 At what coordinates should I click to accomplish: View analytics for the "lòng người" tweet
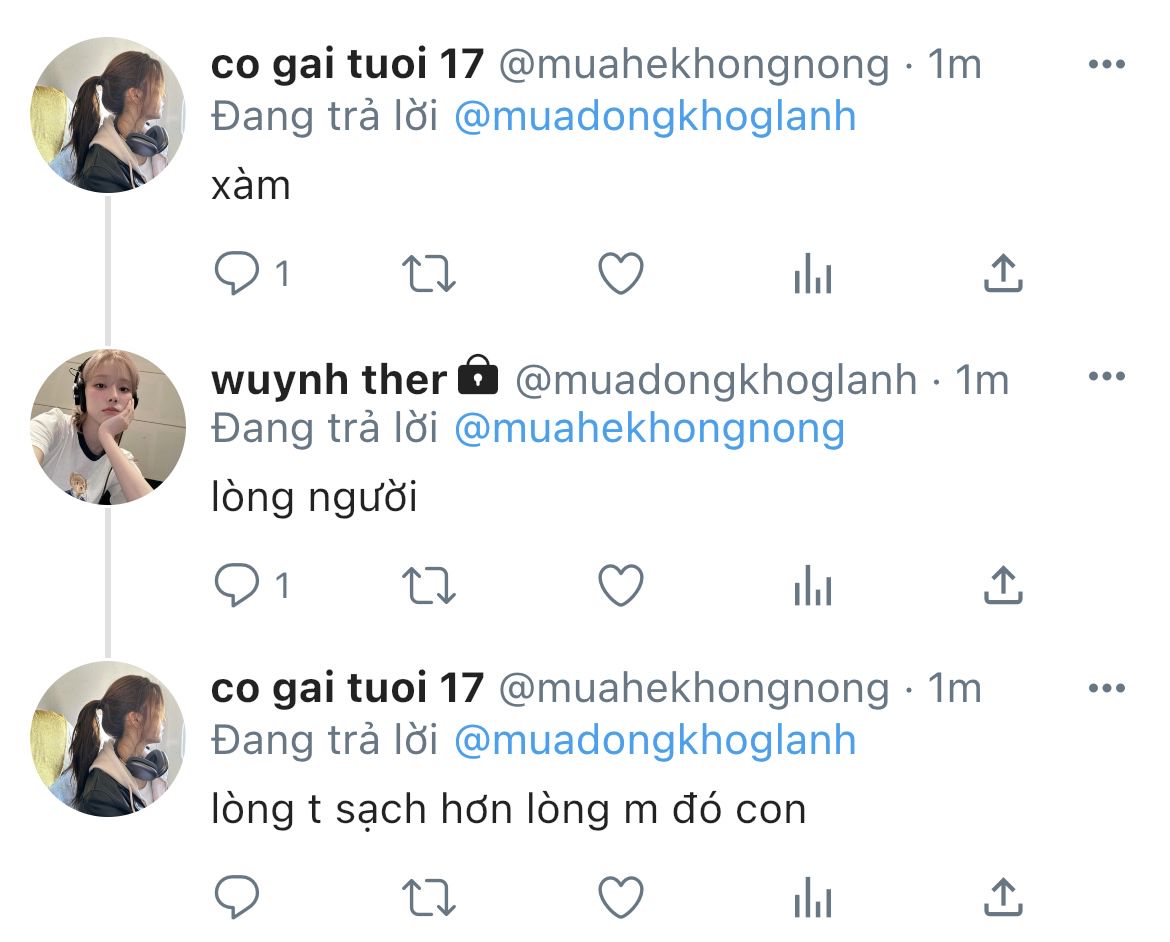pyautogui.click(x=813, y=584)
